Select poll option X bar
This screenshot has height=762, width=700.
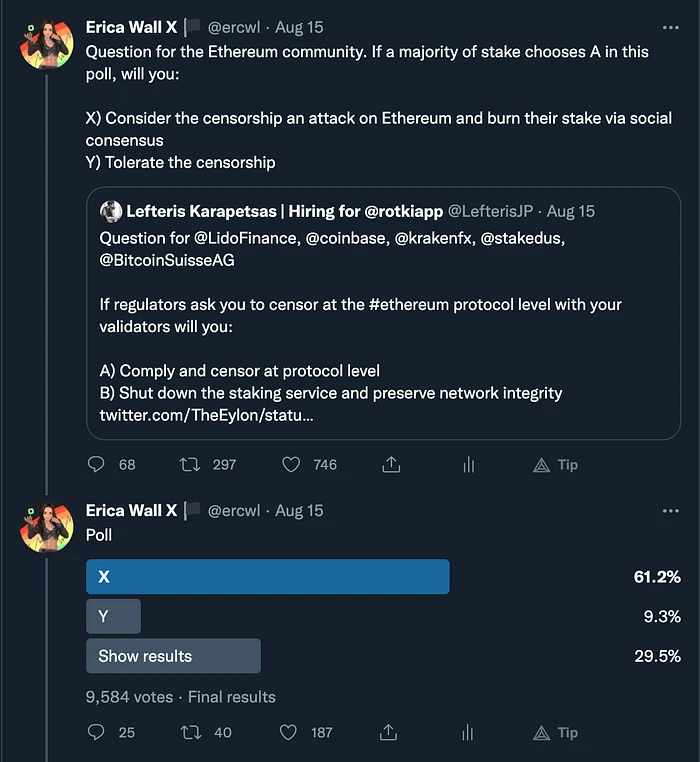coord(267,577)
